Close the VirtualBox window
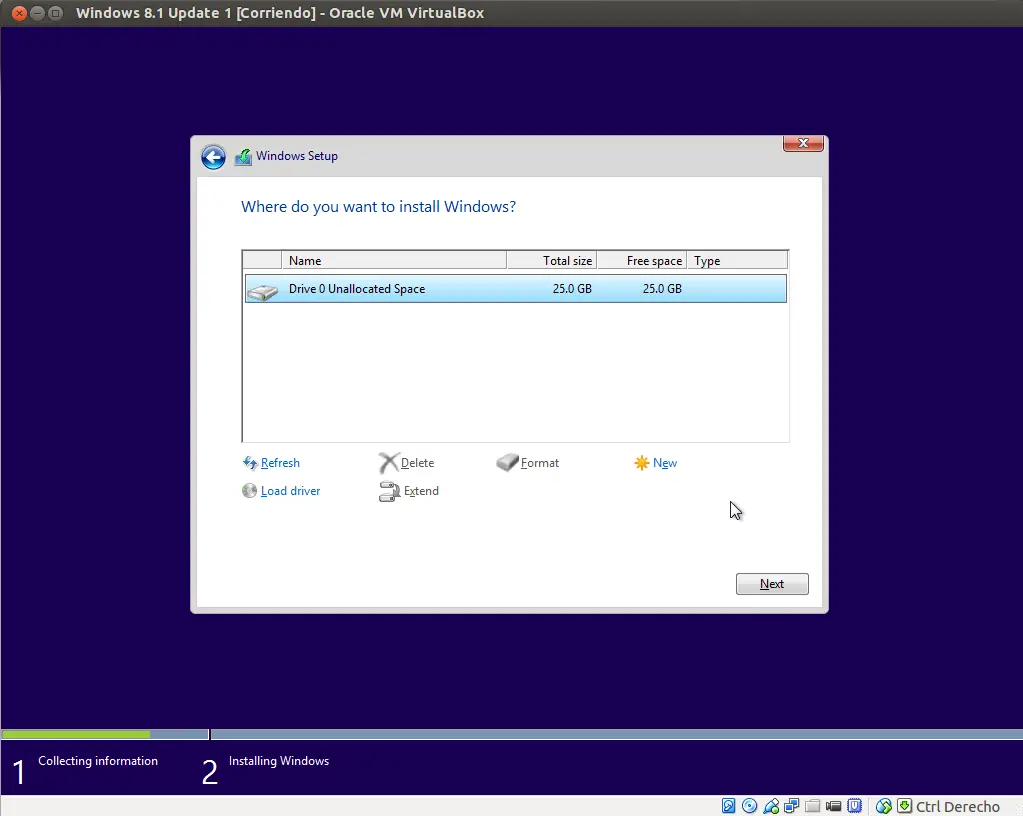This screenshot has width=1023, height=816. pos(19,13)
